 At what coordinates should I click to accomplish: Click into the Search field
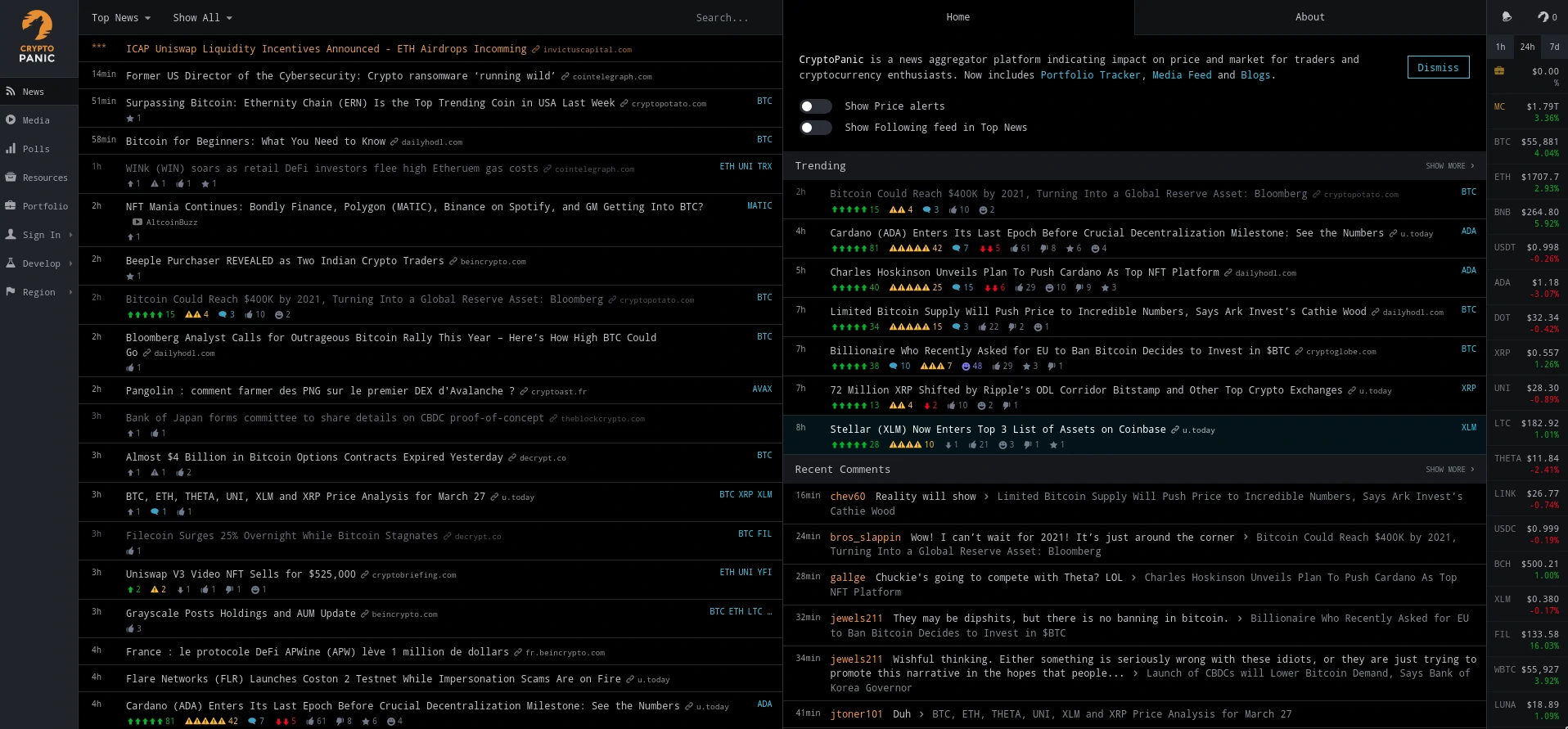(x=722, y=18)
